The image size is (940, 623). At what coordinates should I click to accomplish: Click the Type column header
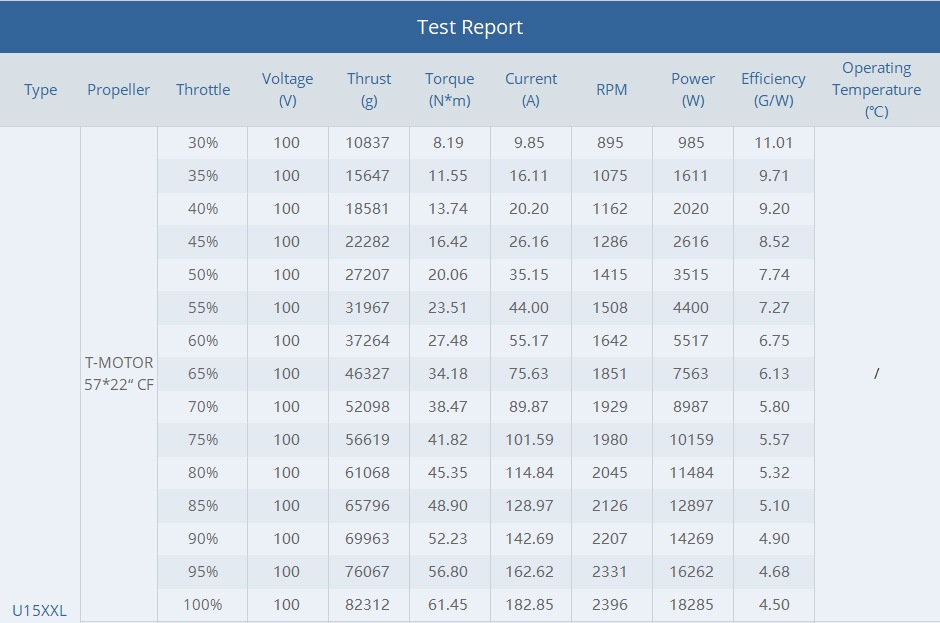tap(41, 90)
